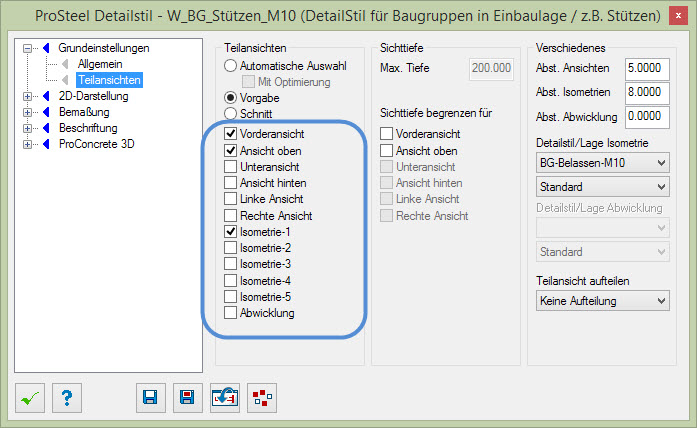Tick the Isometrie-4 checkbox
Viewport: 697px width, 428px height.
[230, 280]
